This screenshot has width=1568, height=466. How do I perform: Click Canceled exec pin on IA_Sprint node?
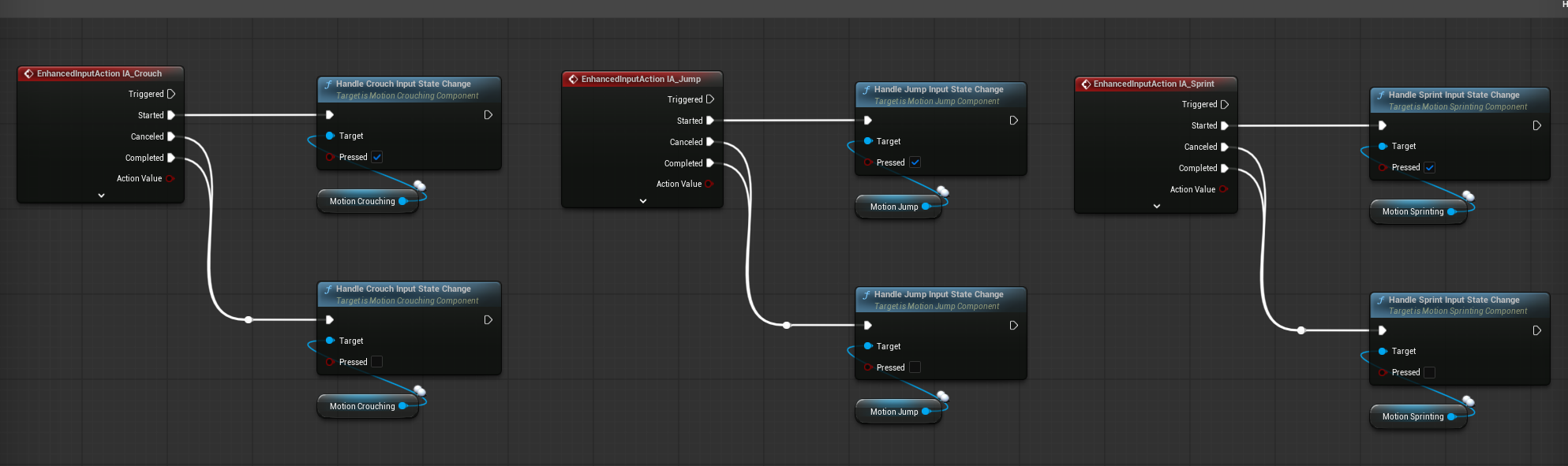coord(1225,147)
